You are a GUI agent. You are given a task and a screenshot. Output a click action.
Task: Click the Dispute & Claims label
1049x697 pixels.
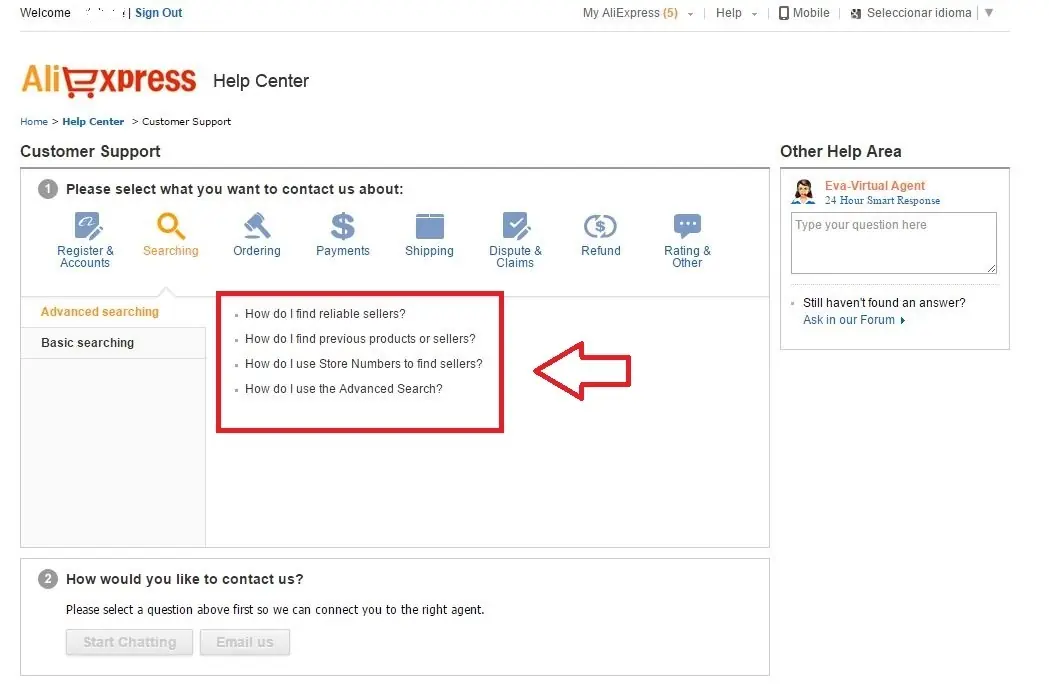pyautogui.click(x=515, y=257)
